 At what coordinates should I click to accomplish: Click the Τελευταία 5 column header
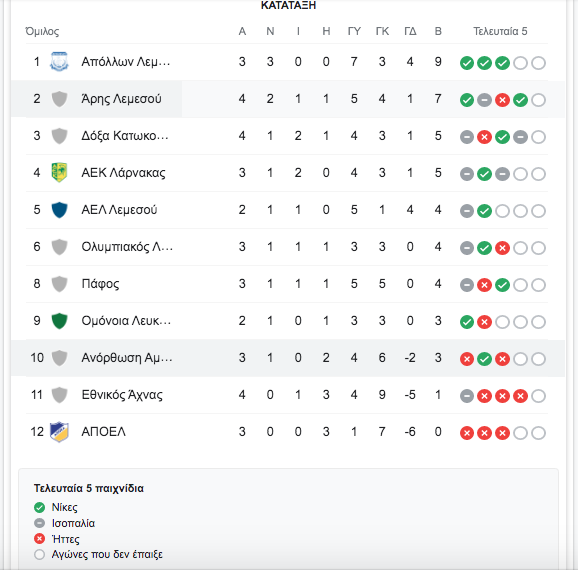[x=500, y=31]
